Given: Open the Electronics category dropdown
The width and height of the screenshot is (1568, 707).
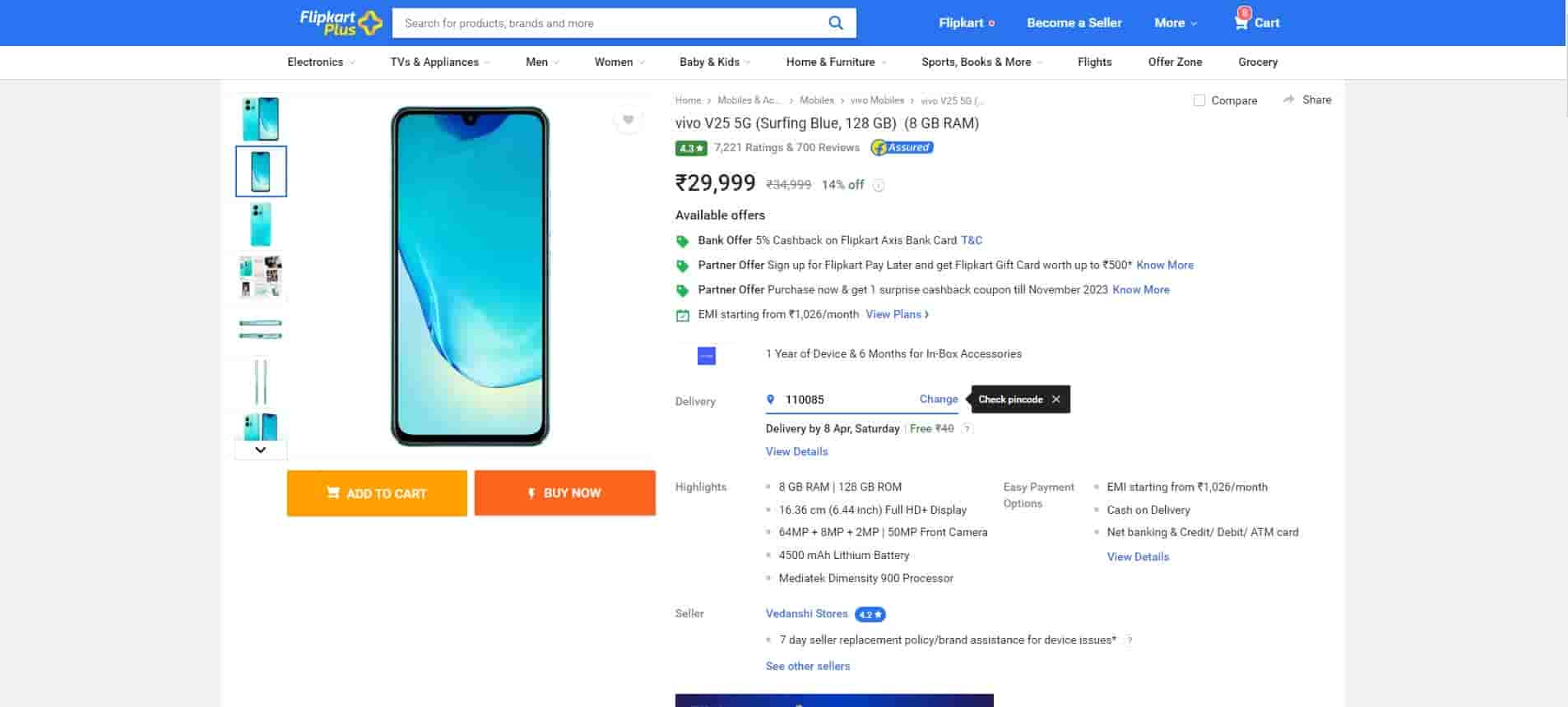Looking at the screenshot, I should click(321, 62).
